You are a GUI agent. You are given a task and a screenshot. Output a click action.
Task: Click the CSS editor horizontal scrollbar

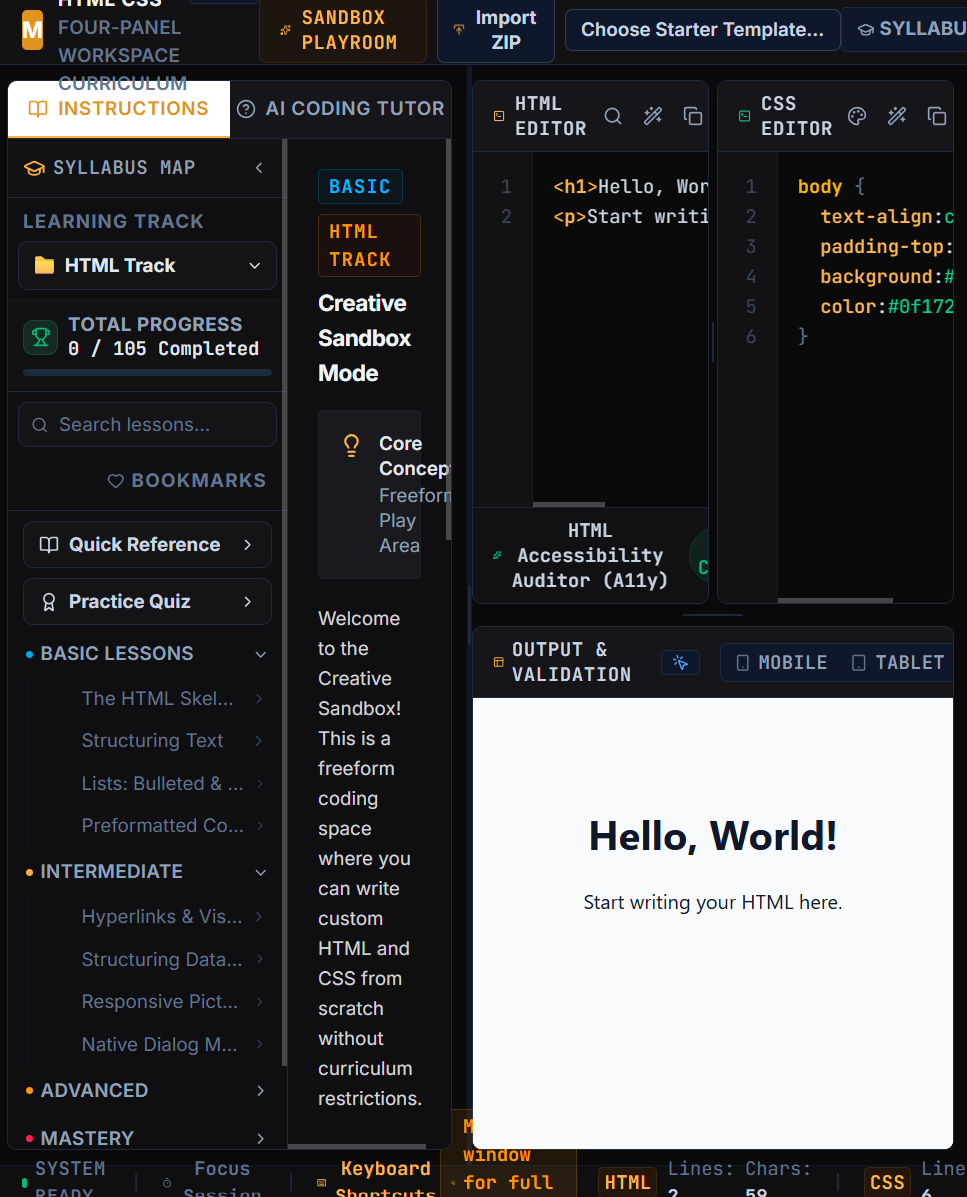pyautogui.click(x=835, y=601)
